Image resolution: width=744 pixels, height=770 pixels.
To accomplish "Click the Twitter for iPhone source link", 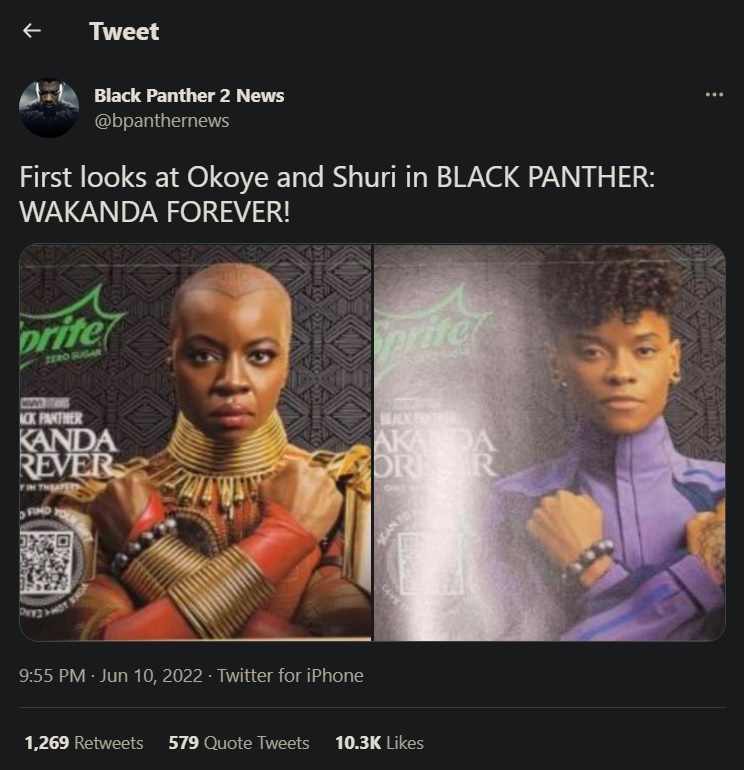I will [290, 676].
